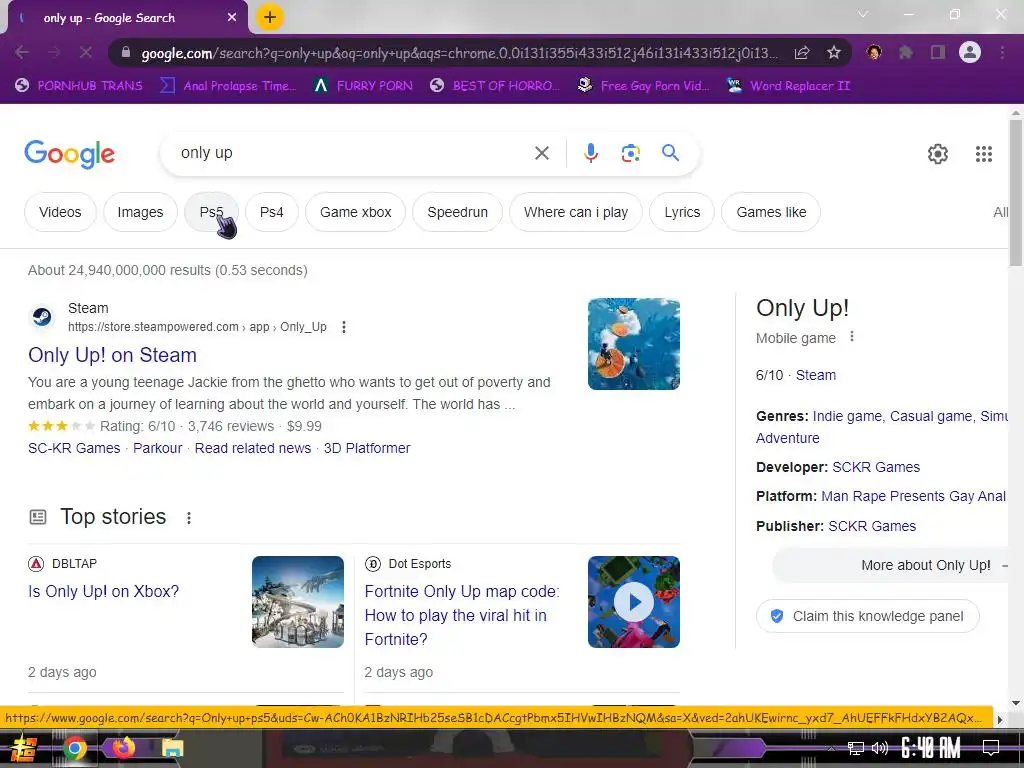Search by image with the camera lens icon

pyautogui.click(x=630, y=153)
